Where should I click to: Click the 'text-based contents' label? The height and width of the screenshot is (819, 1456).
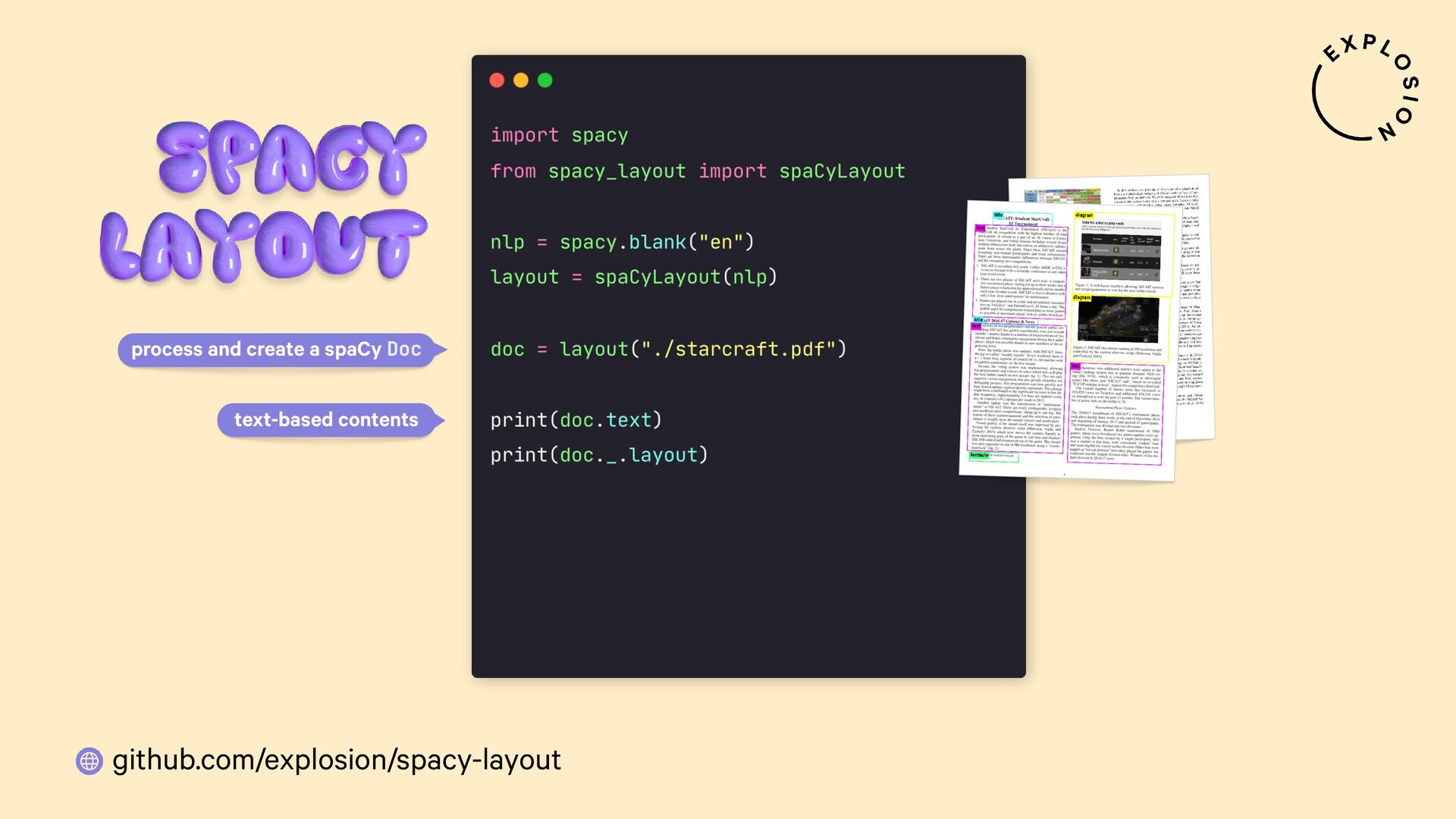[326, 420]
